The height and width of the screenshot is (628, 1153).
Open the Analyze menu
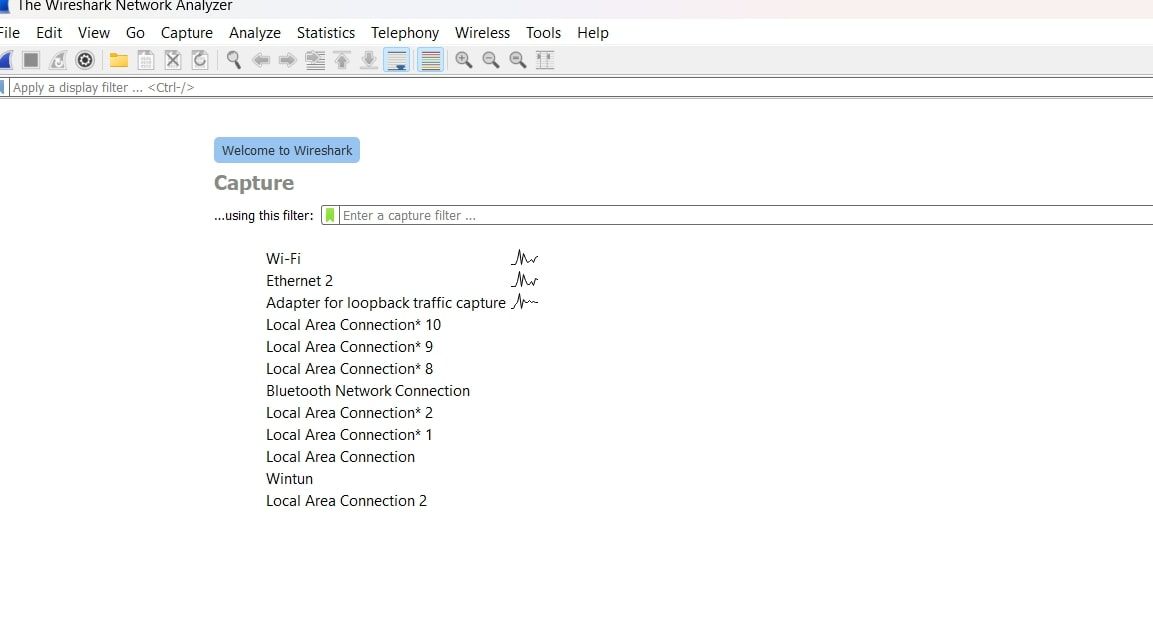(x=255, y=33)
